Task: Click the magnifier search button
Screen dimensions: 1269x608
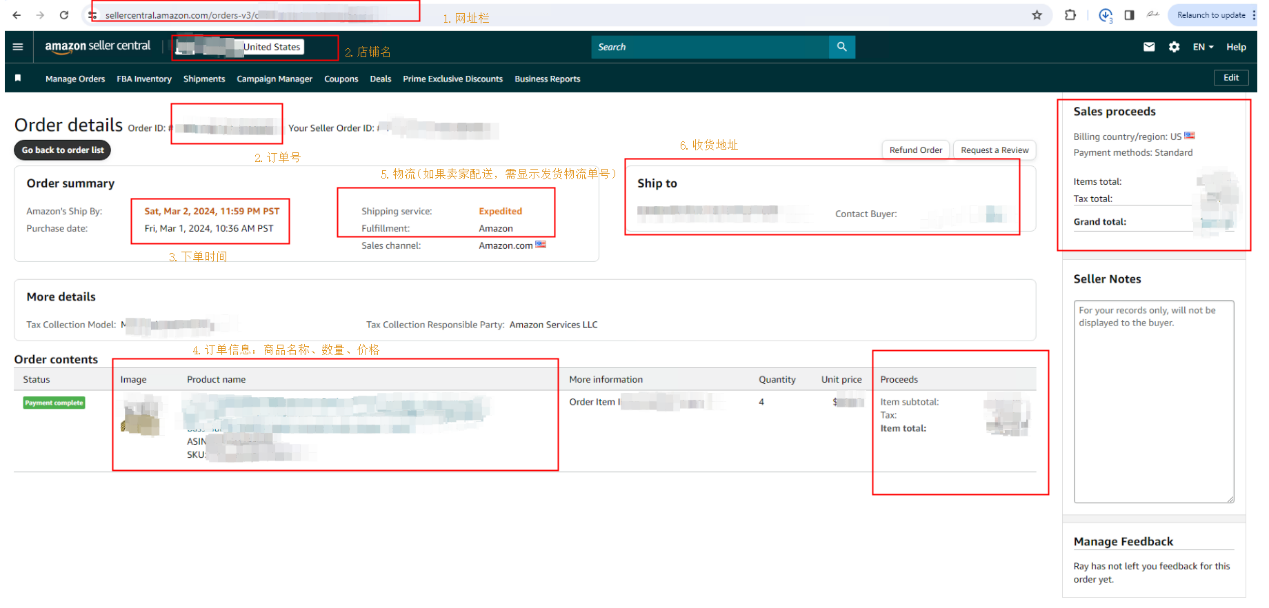Action: tap(842, 47)
